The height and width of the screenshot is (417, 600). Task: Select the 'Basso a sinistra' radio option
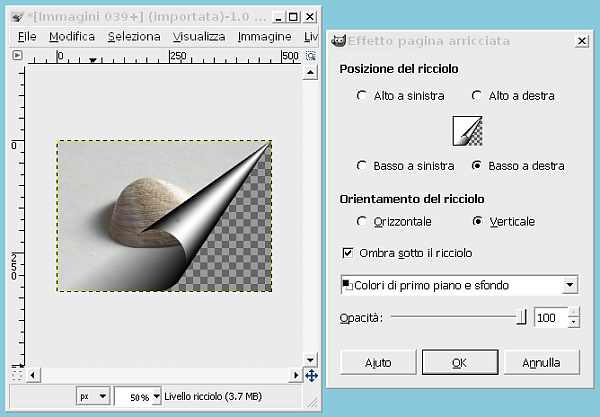[x=361, y=165]
